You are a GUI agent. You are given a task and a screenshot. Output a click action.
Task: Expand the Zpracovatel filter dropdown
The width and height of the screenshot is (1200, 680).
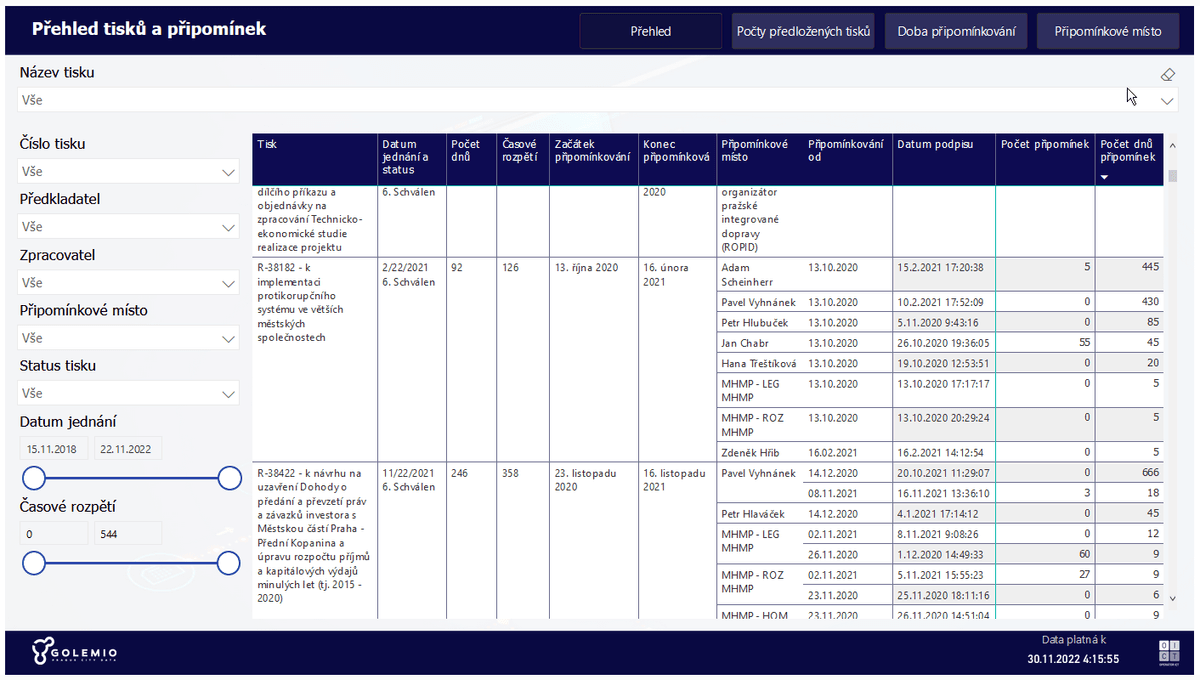228,284
